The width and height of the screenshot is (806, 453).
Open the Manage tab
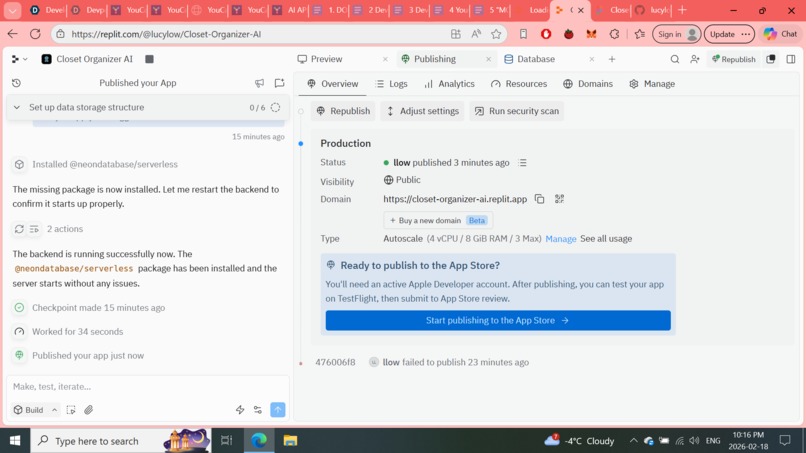pyautogui.click(x=652, y=84)
